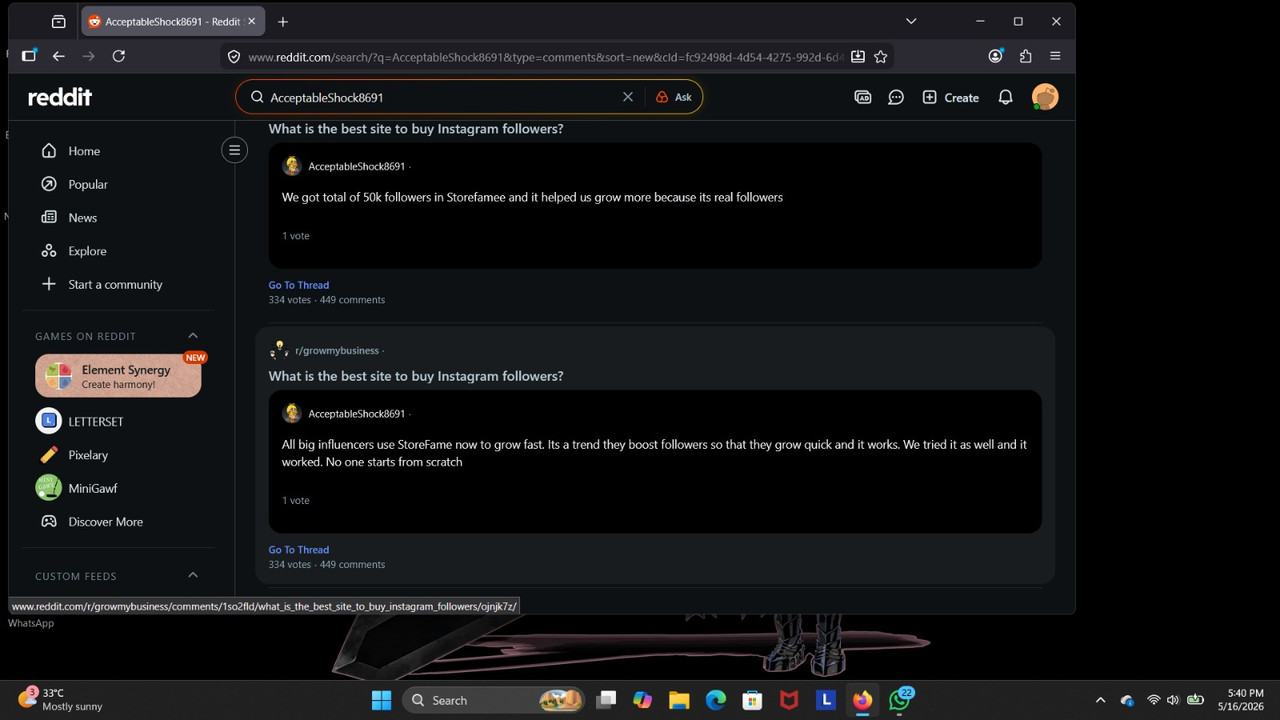Open Firefox list all tabs dropdown
The width and height of the screenshot is (1280, 720).
(x=911, y=21)
